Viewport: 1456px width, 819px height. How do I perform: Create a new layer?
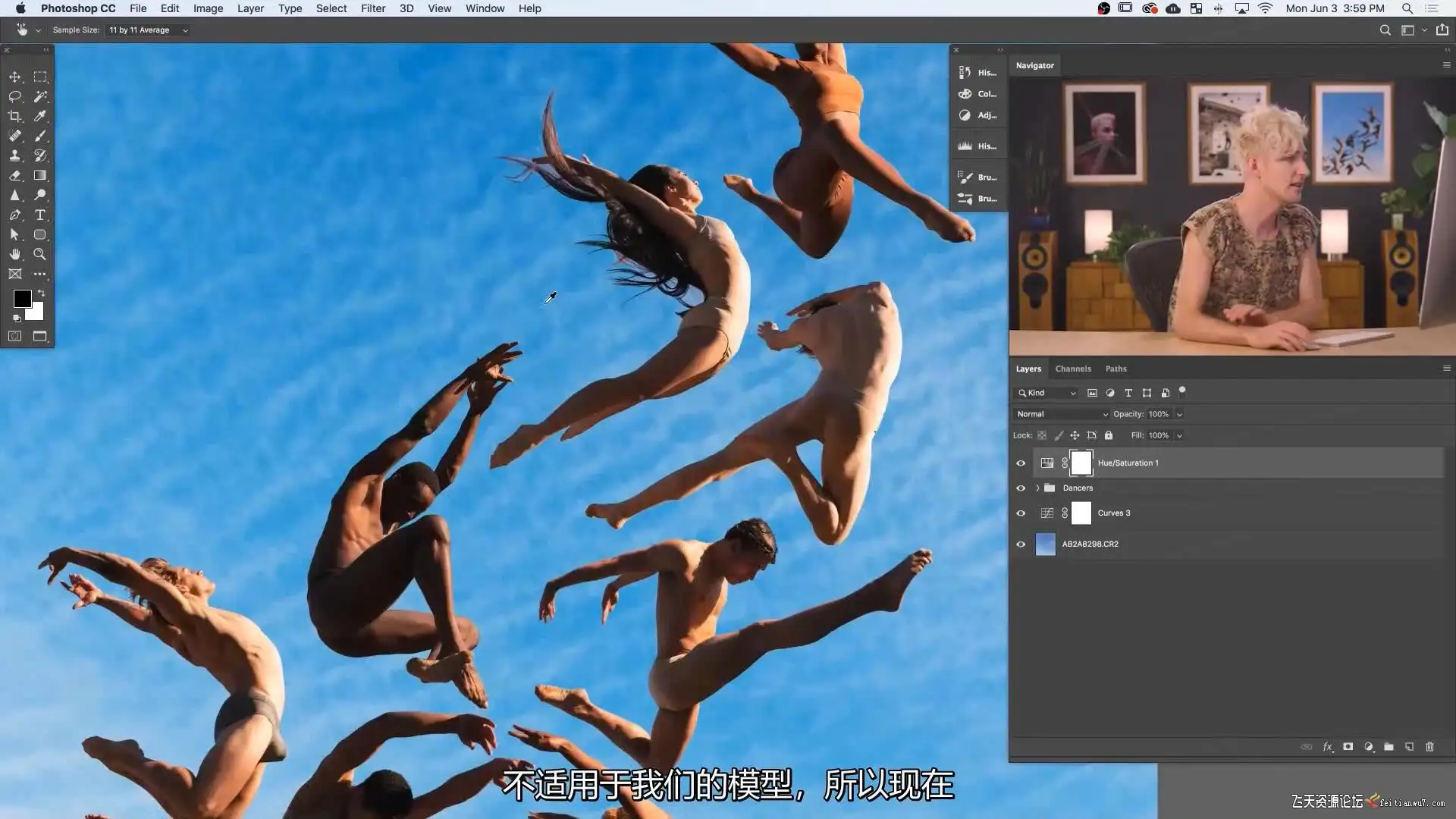point(1409,747)
